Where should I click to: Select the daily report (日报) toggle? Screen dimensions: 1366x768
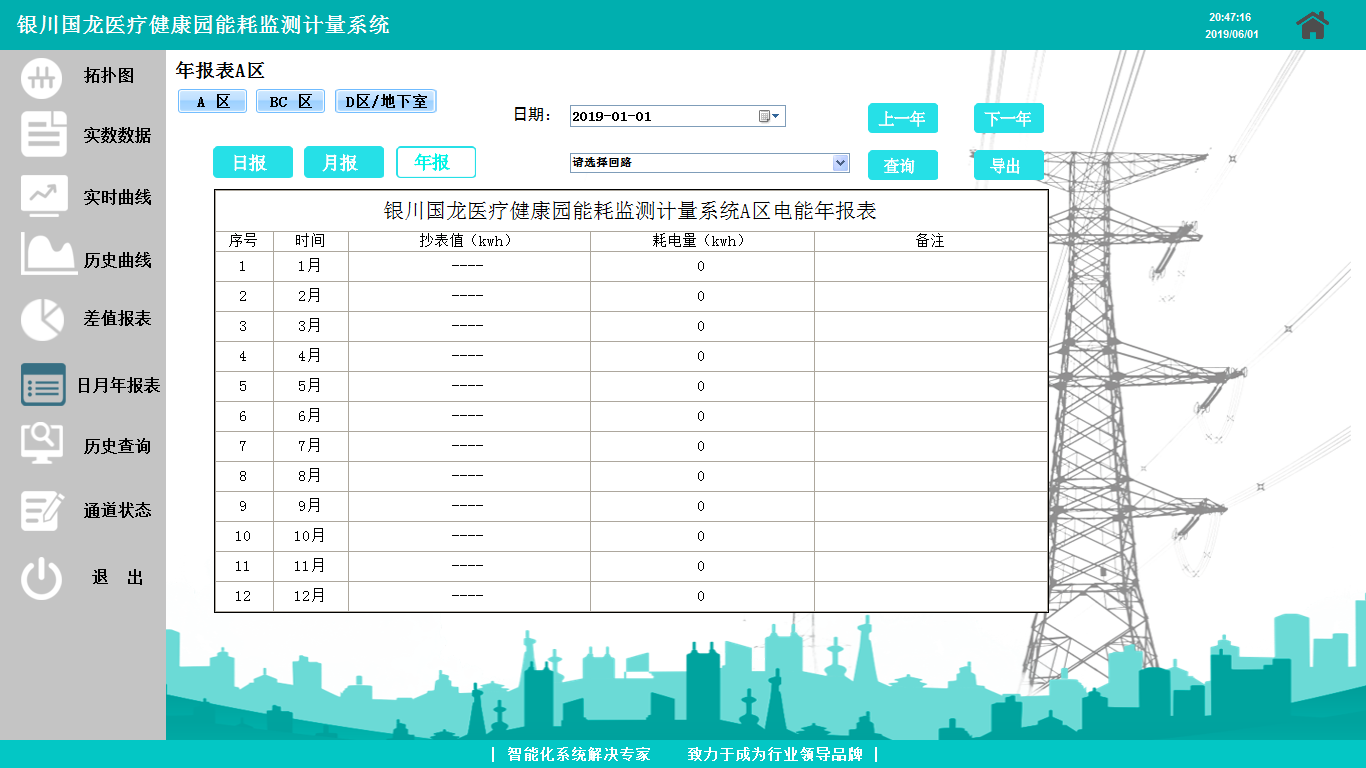click(x=252, y=162)
